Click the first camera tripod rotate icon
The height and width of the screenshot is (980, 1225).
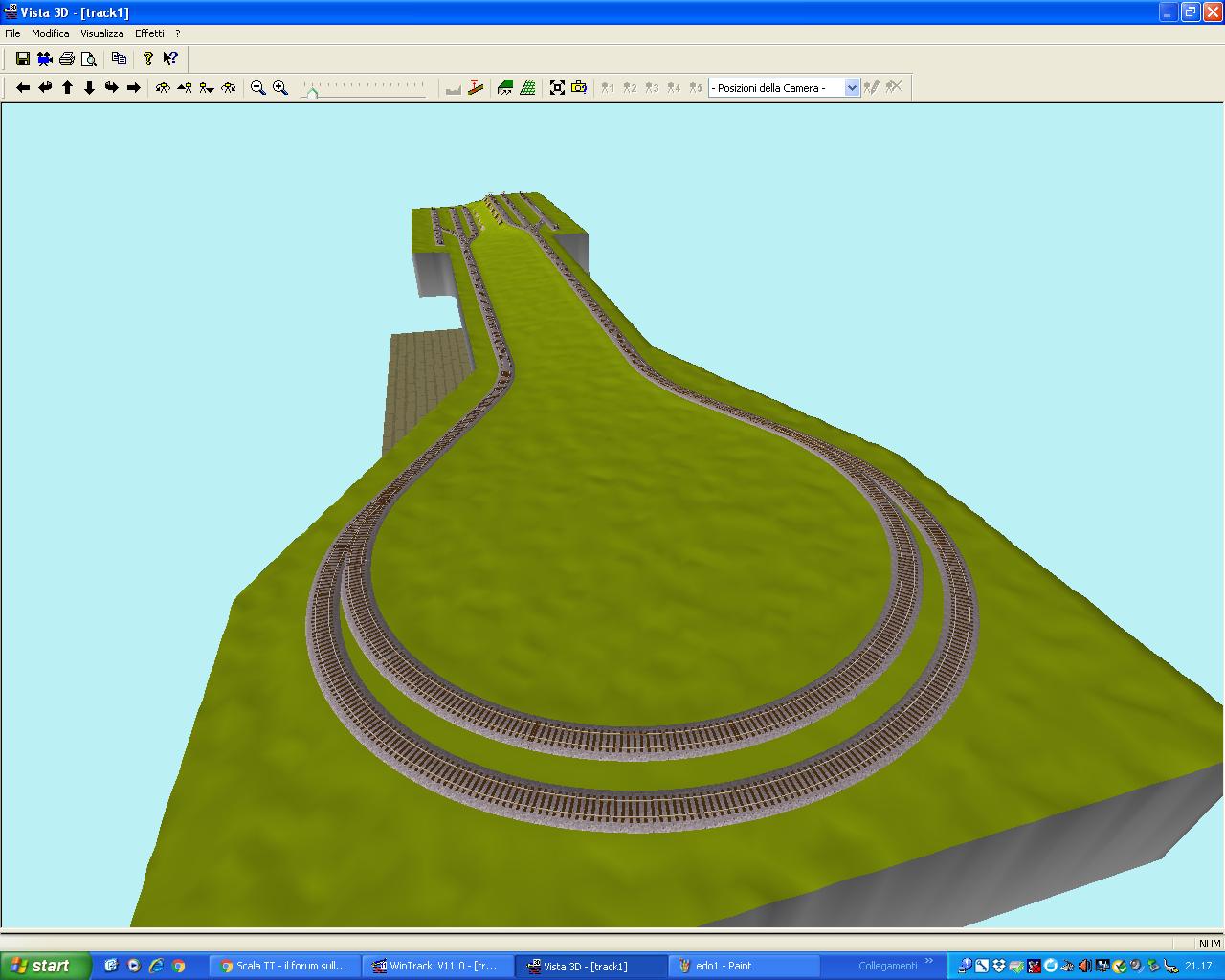pyautogui.click(x=163, y=87)
